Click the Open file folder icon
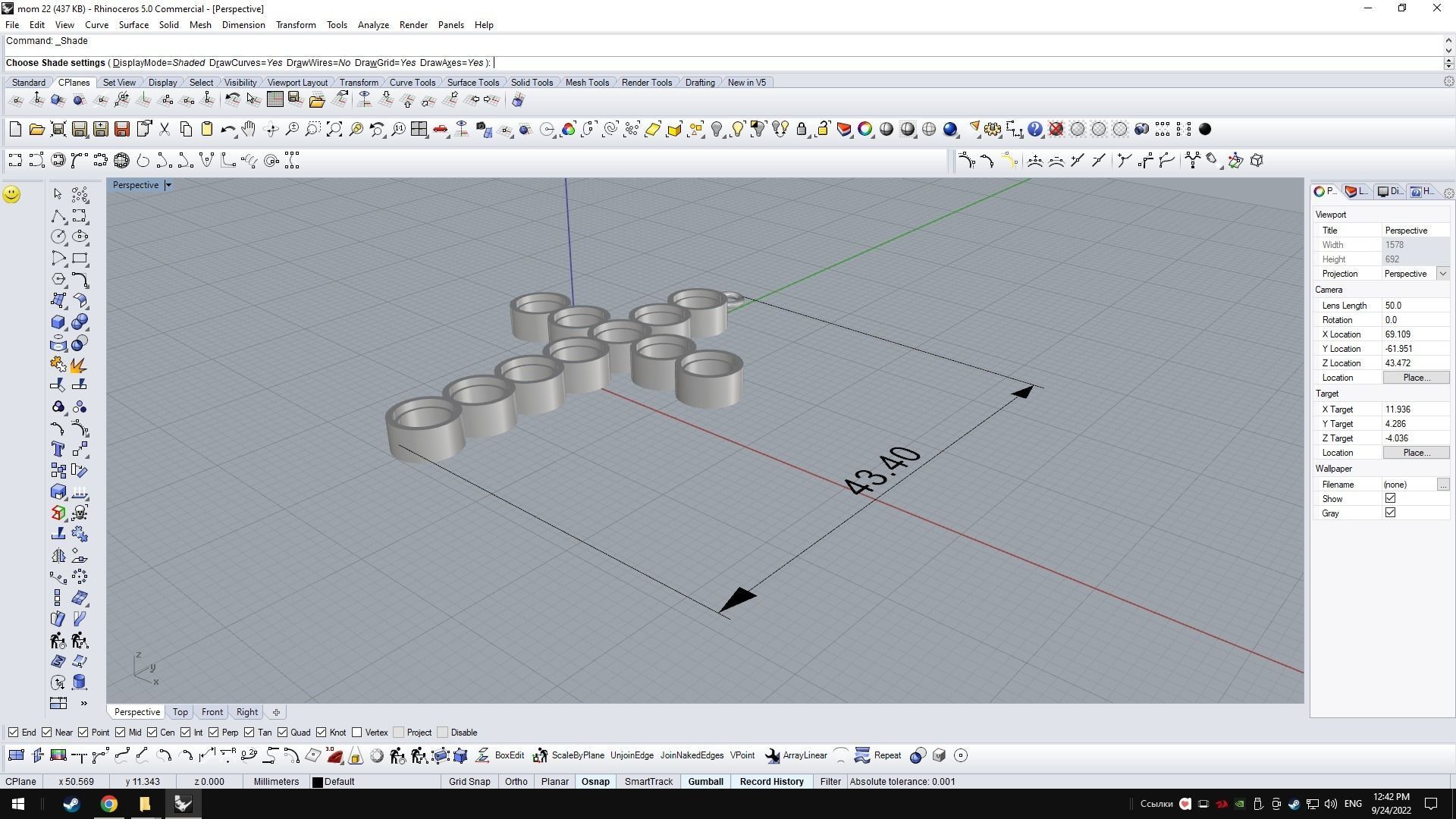Screen dimensions: 1456x819 pyautogui.click(x=36, y=130)
